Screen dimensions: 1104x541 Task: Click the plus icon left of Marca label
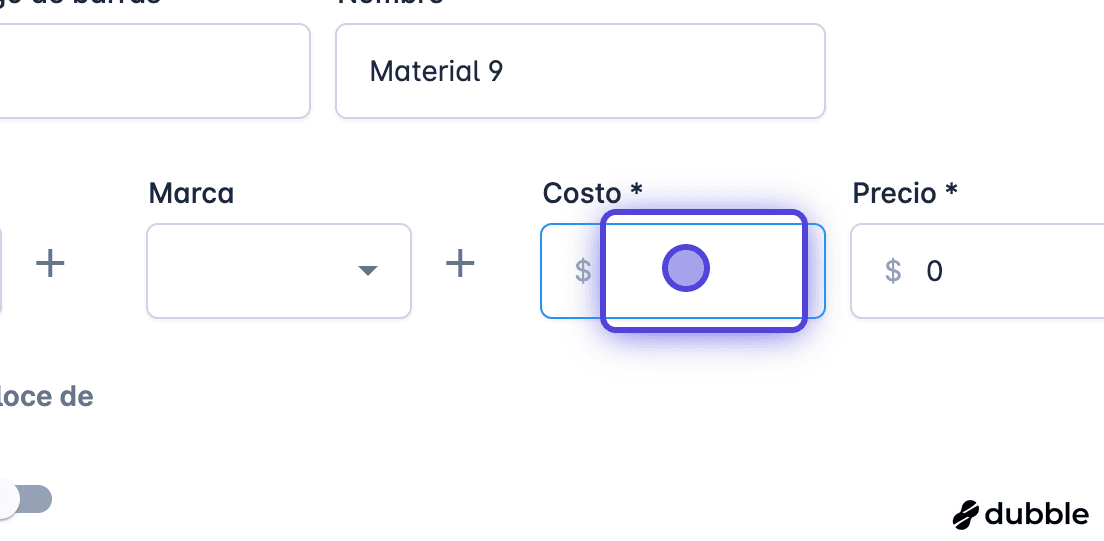tap(50, 265)
